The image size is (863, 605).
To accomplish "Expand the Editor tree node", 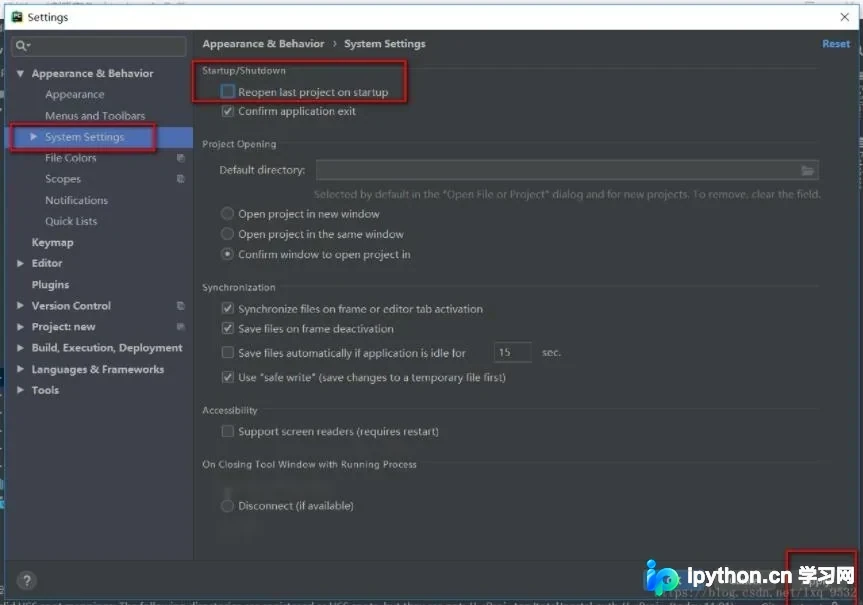I will tap(20, 263).
